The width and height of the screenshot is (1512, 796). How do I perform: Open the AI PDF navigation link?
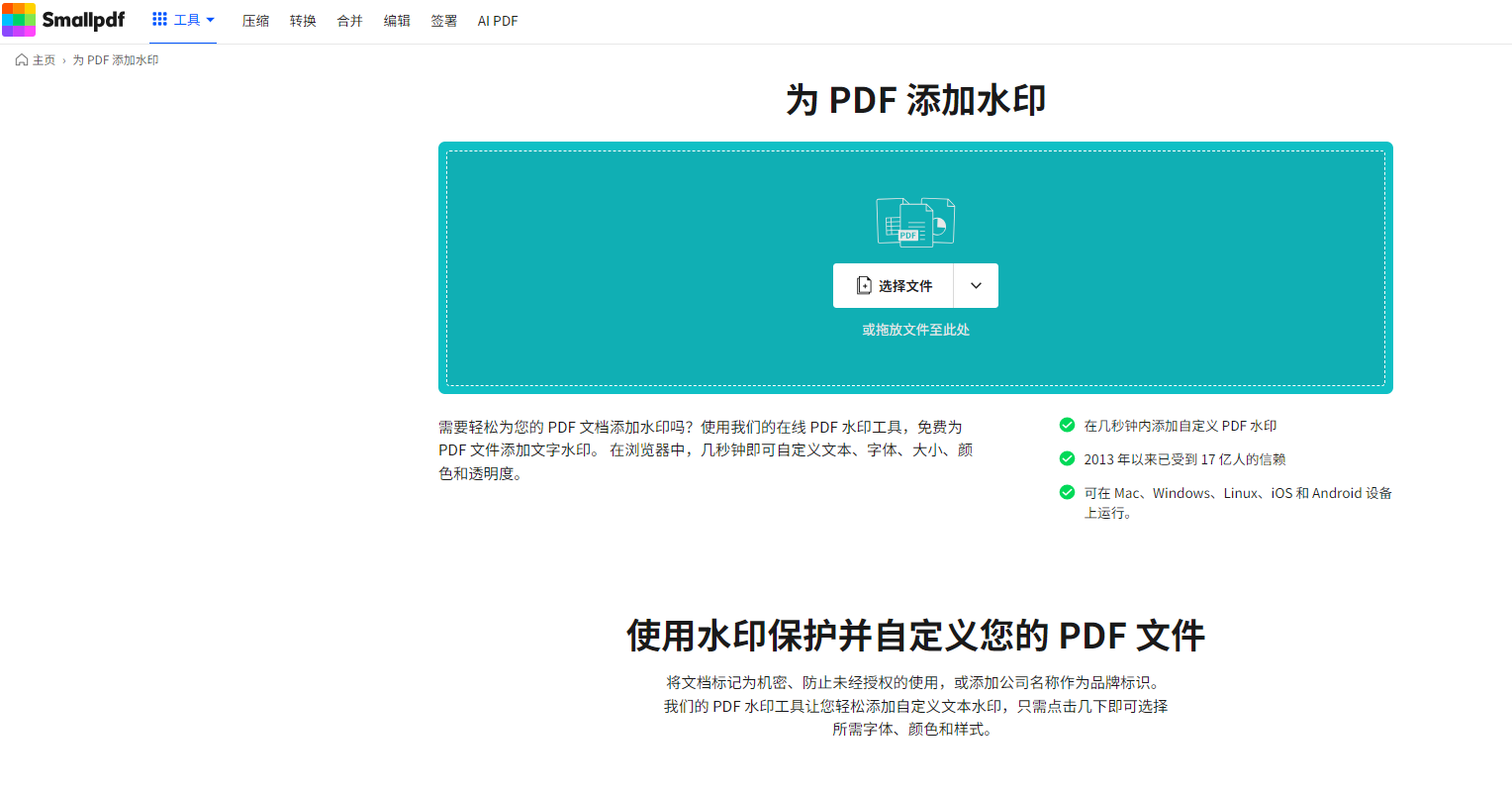(498, 21)
